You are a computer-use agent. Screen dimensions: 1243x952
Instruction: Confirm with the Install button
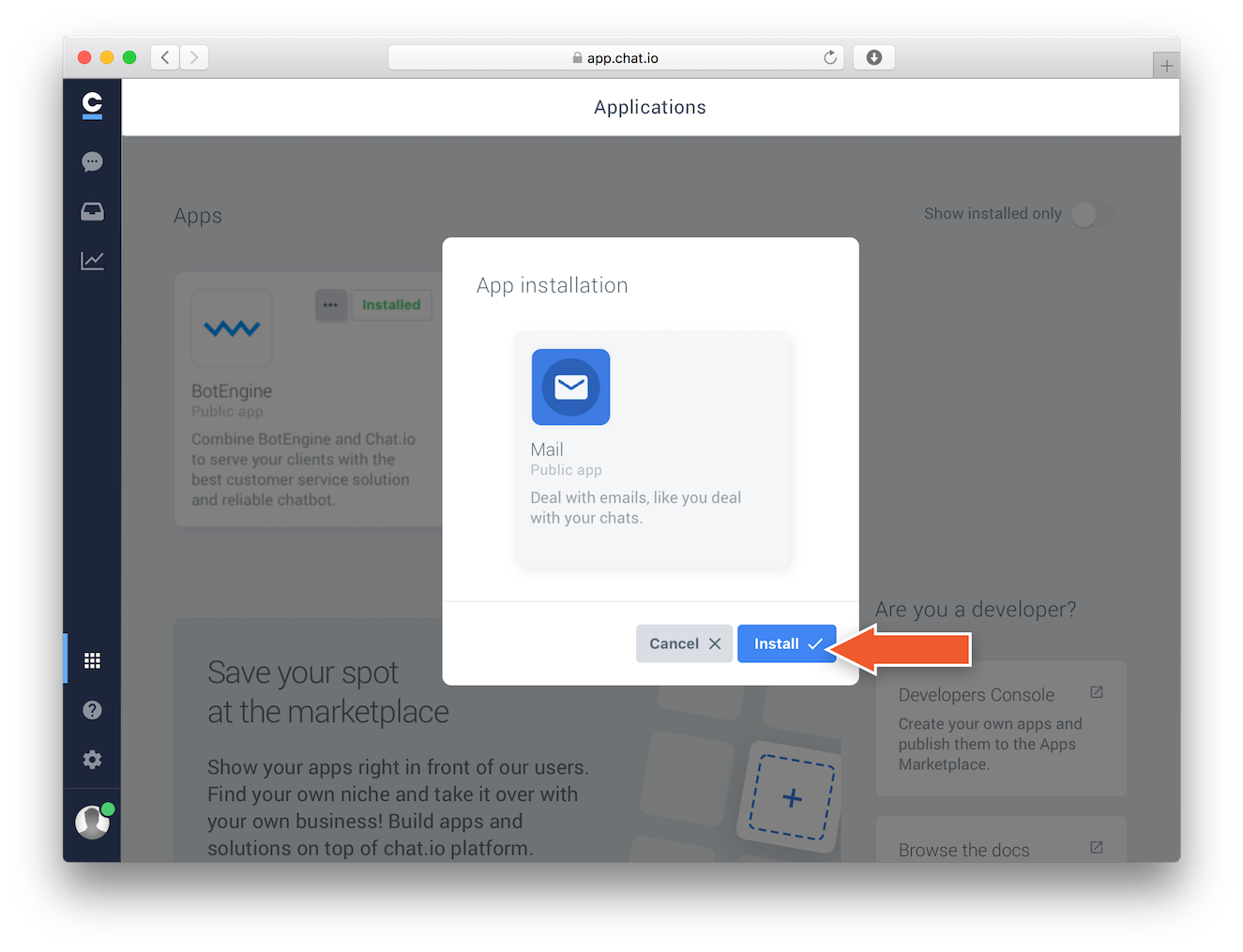pyautogui.click(x=786, y=643)
